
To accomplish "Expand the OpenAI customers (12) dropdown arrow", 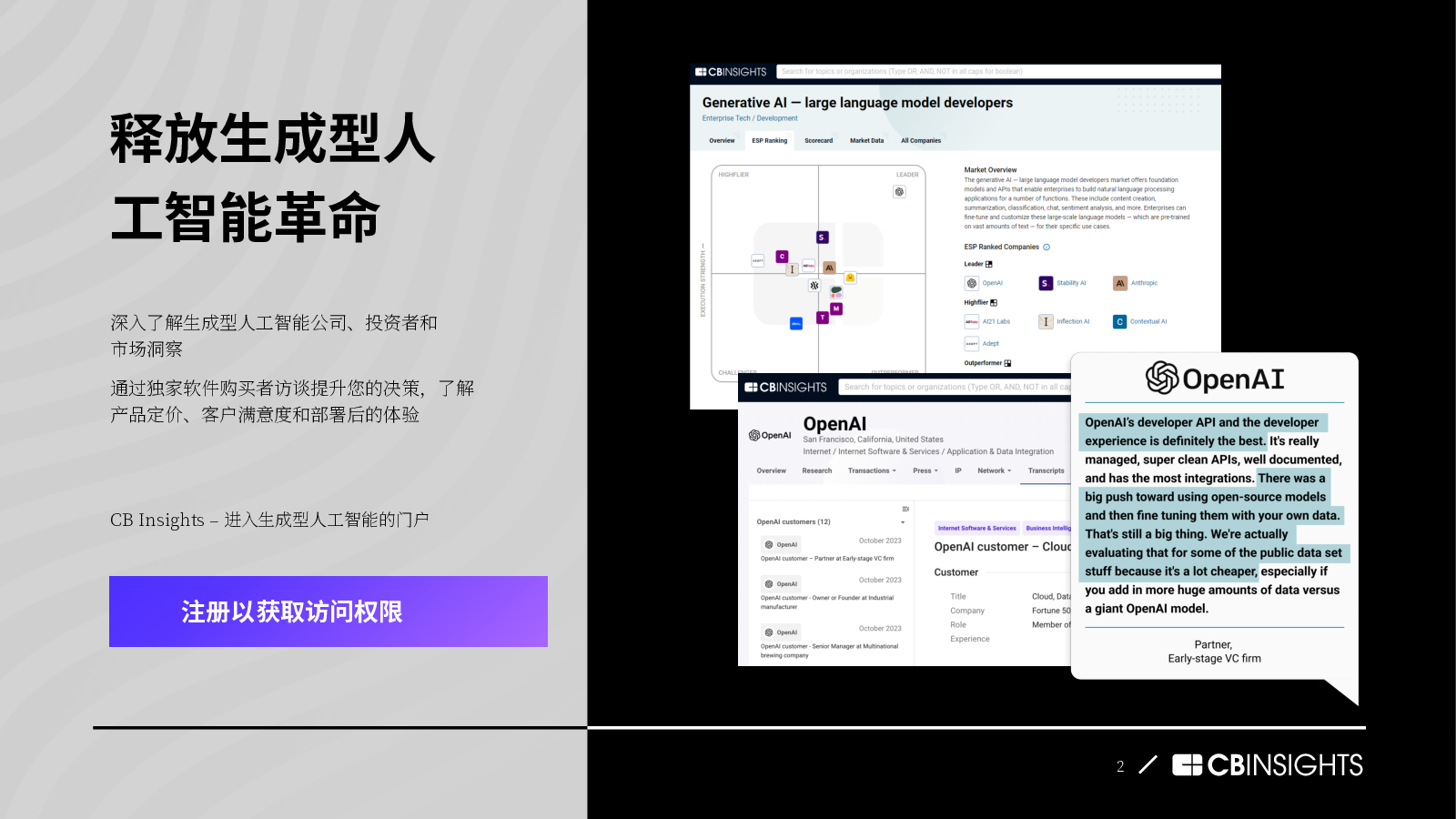I will click(903, 523).
